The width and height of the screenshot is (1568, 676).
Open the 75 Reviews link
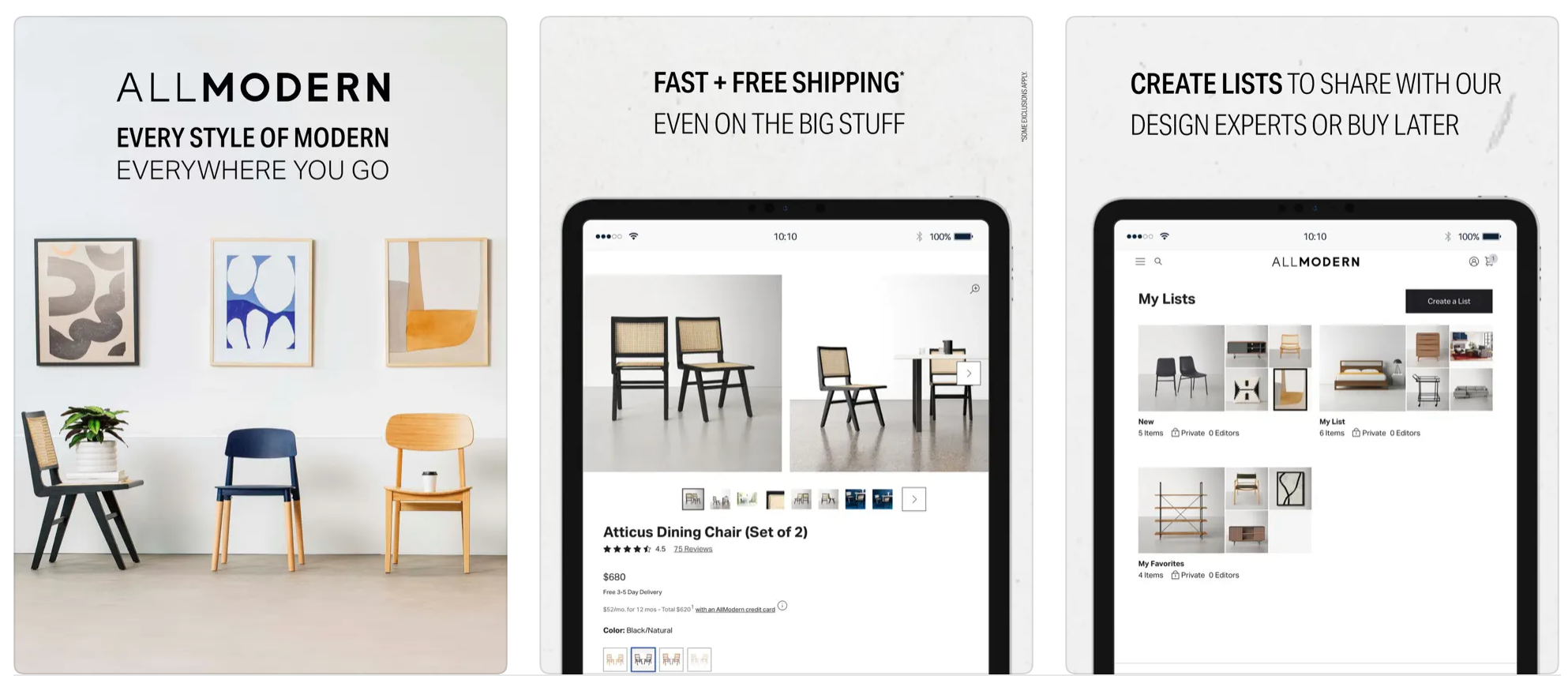coord(692,549)
